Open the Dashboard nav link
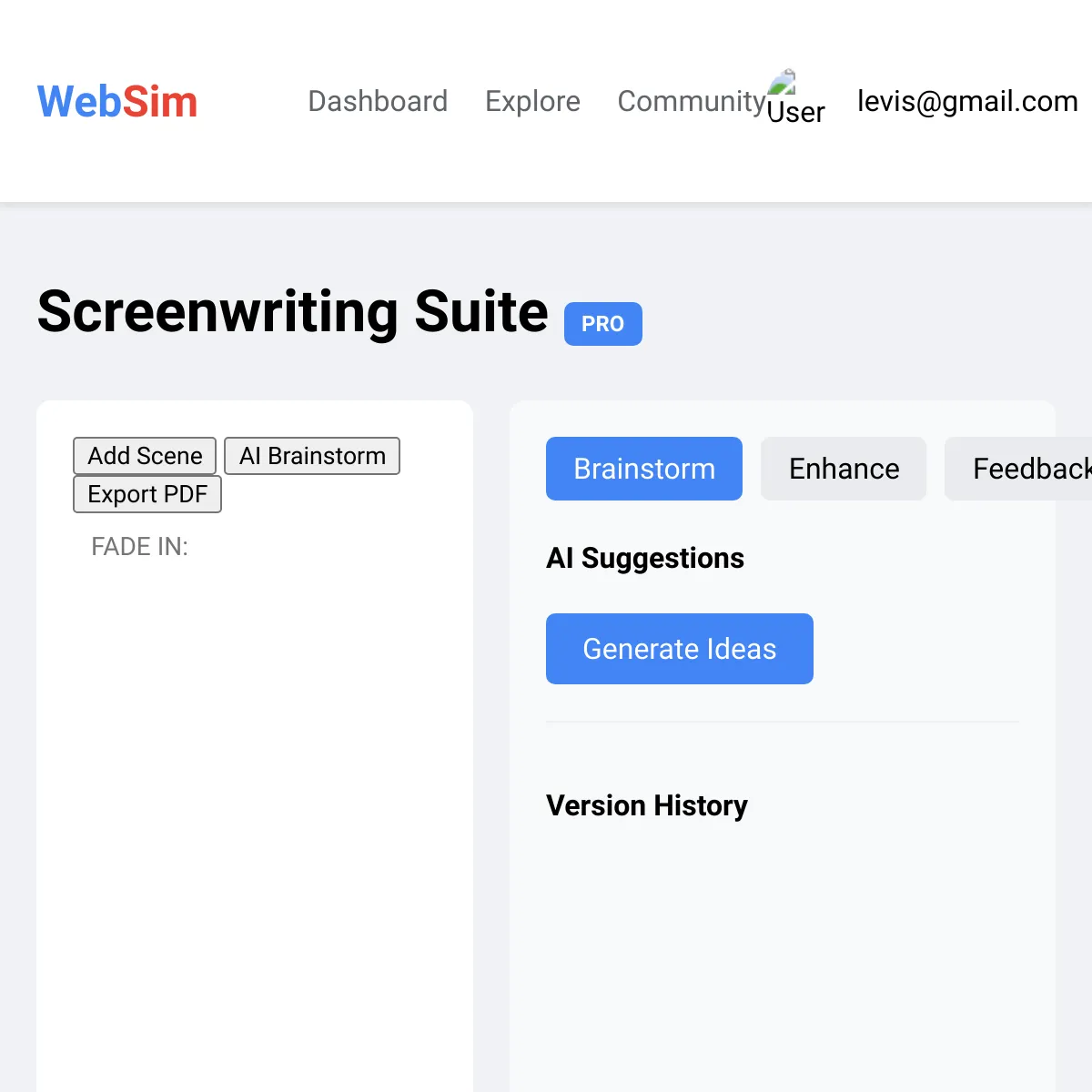This screenshot has width=1092, height=1092. pyautogui.click(x=378, y=101)
